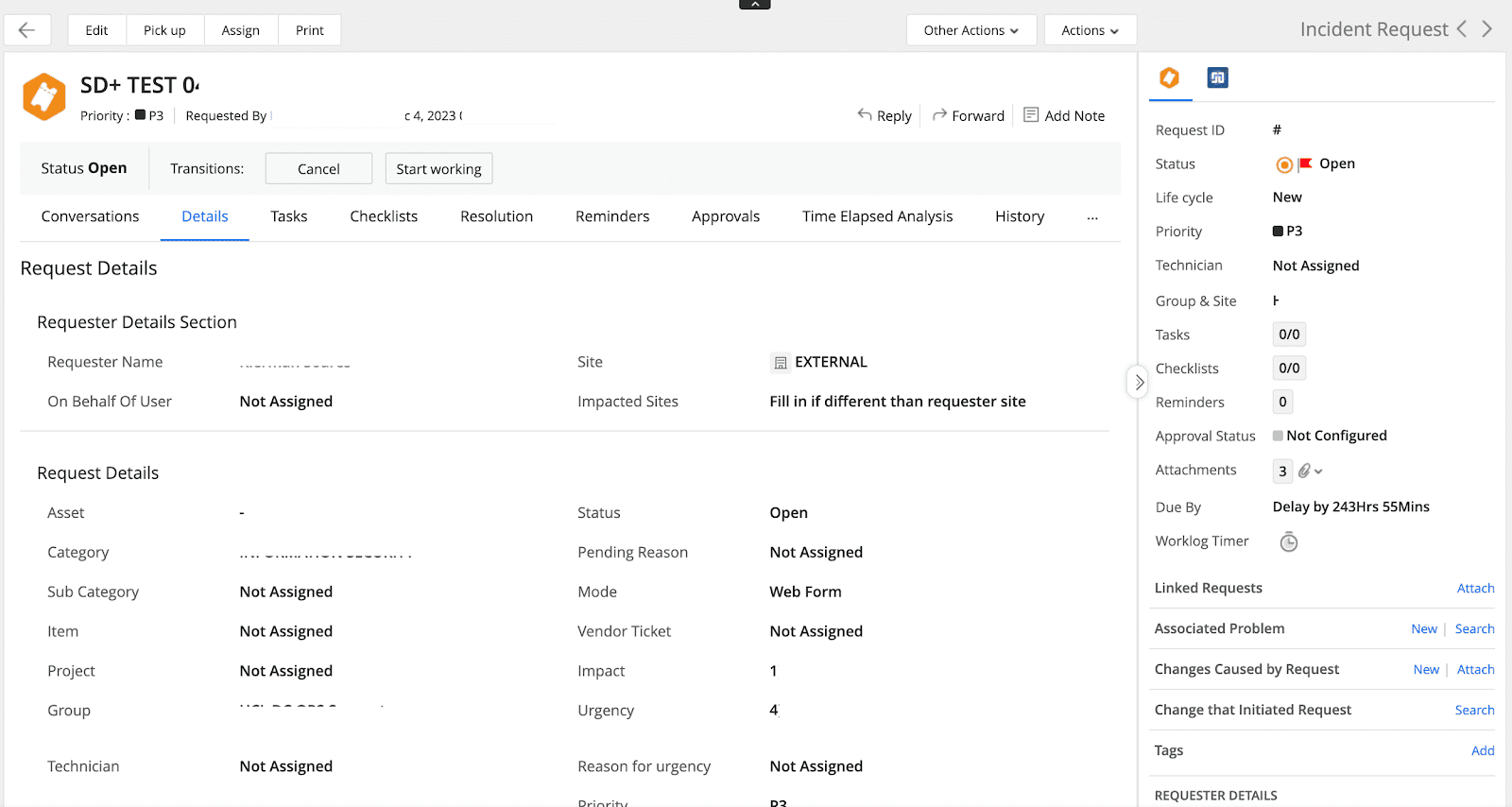Open the Time Elapsed Analysis tab
This screenshot has width=1512, height=807.
click(877, 216)
